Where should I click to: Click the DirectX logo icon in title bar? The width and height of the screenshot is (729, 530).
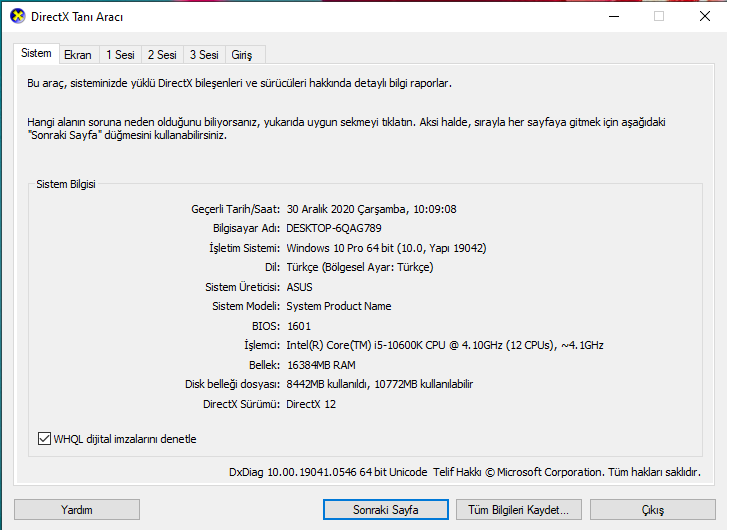(x=18, y=16)
